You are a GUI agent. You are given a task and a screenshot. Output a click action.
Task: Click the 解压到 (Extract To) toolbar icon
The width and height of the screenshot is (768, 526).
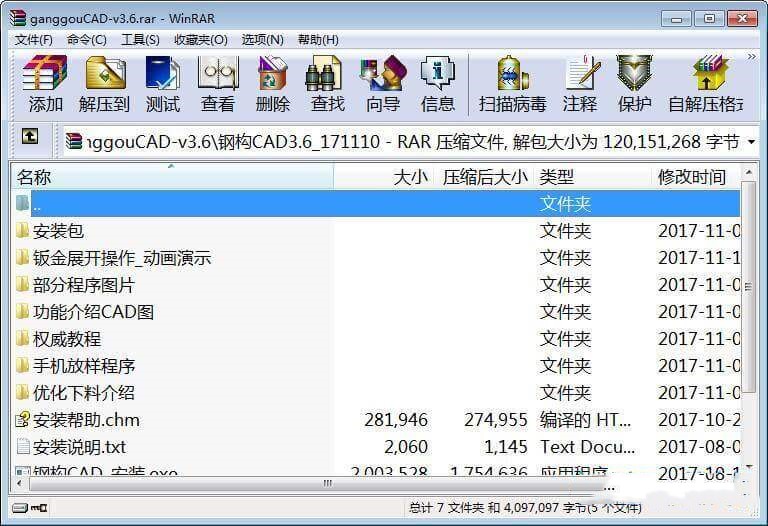pos(104,73)
